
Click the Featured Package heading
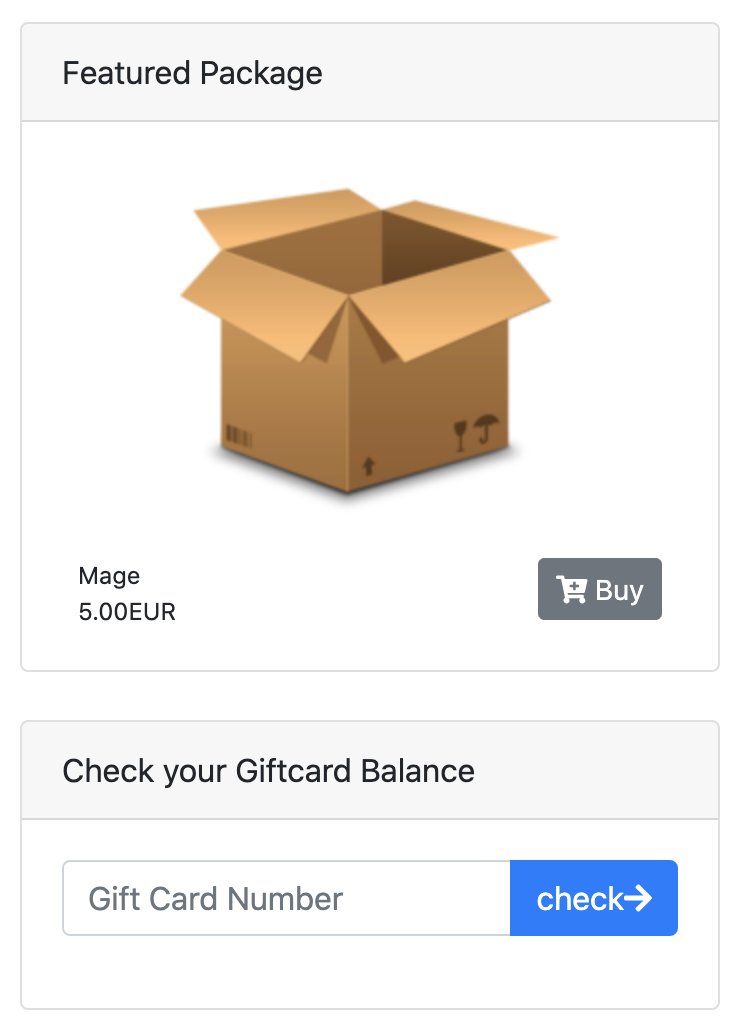192,73
